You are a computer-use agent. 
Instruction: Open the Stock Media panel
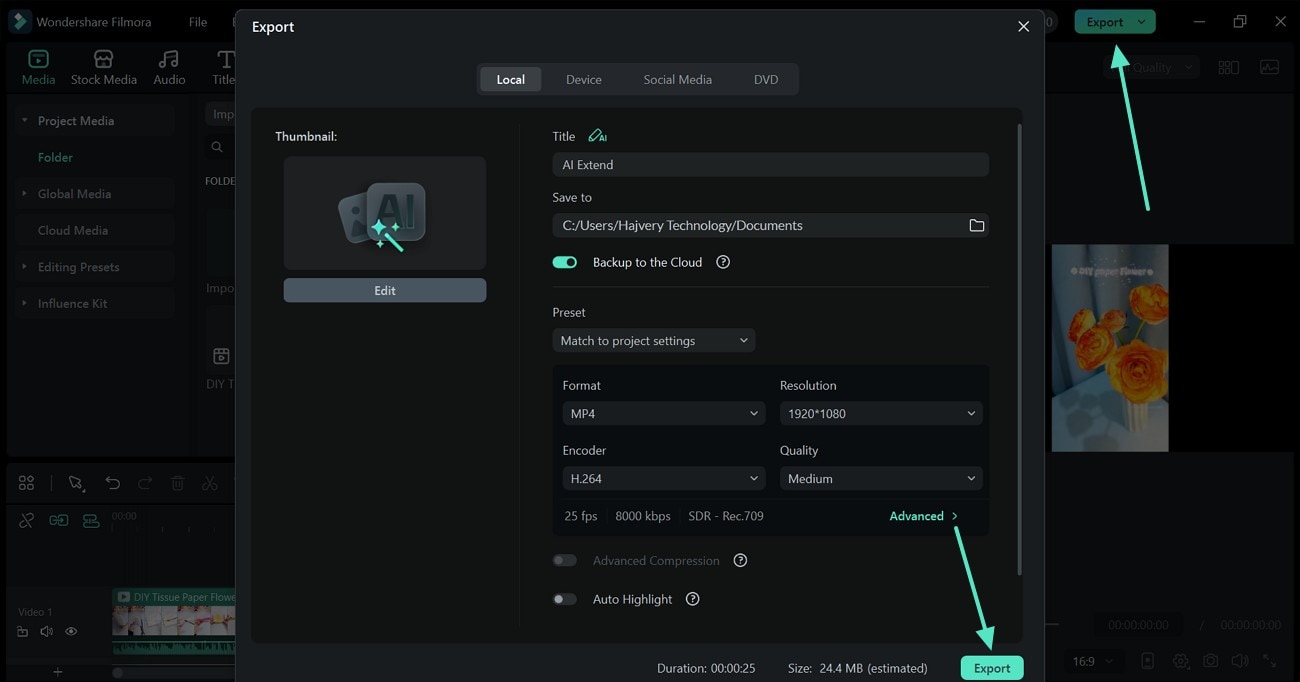(103, 66)
